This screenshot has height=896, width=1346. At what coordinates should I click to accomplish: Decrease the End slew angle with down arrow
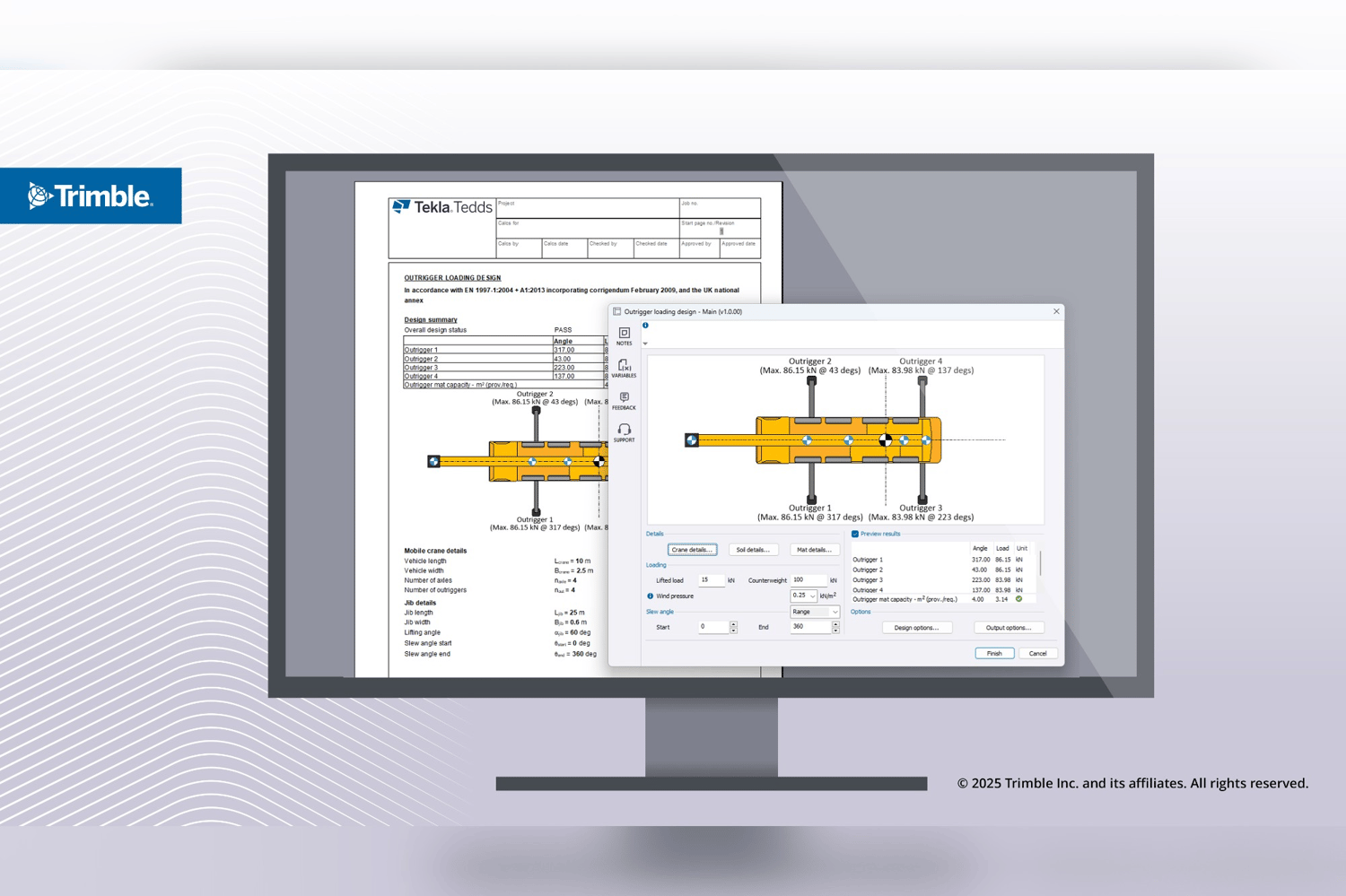coord(835,631)
